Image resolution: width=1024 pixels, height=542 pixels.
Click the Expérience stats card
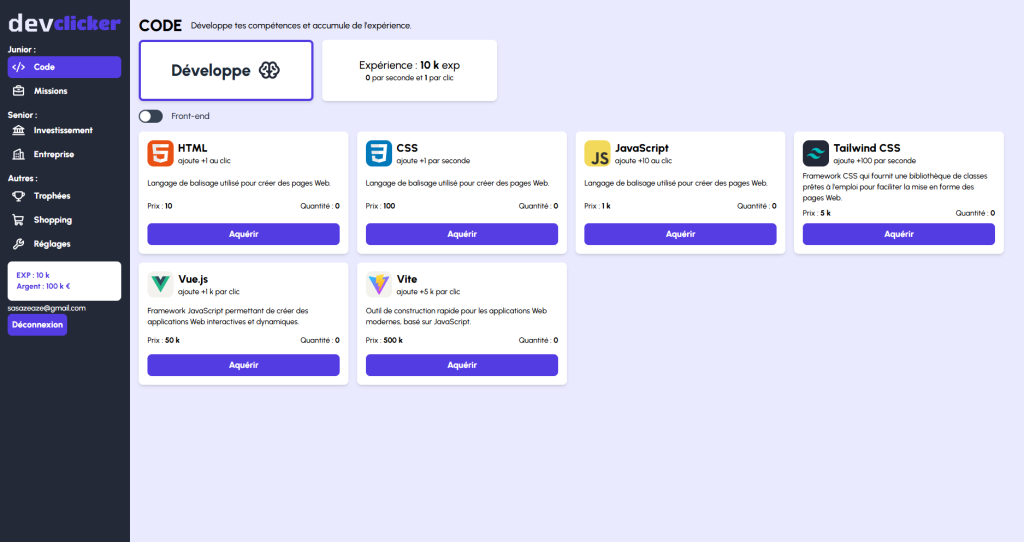click(x=409, y=70)
